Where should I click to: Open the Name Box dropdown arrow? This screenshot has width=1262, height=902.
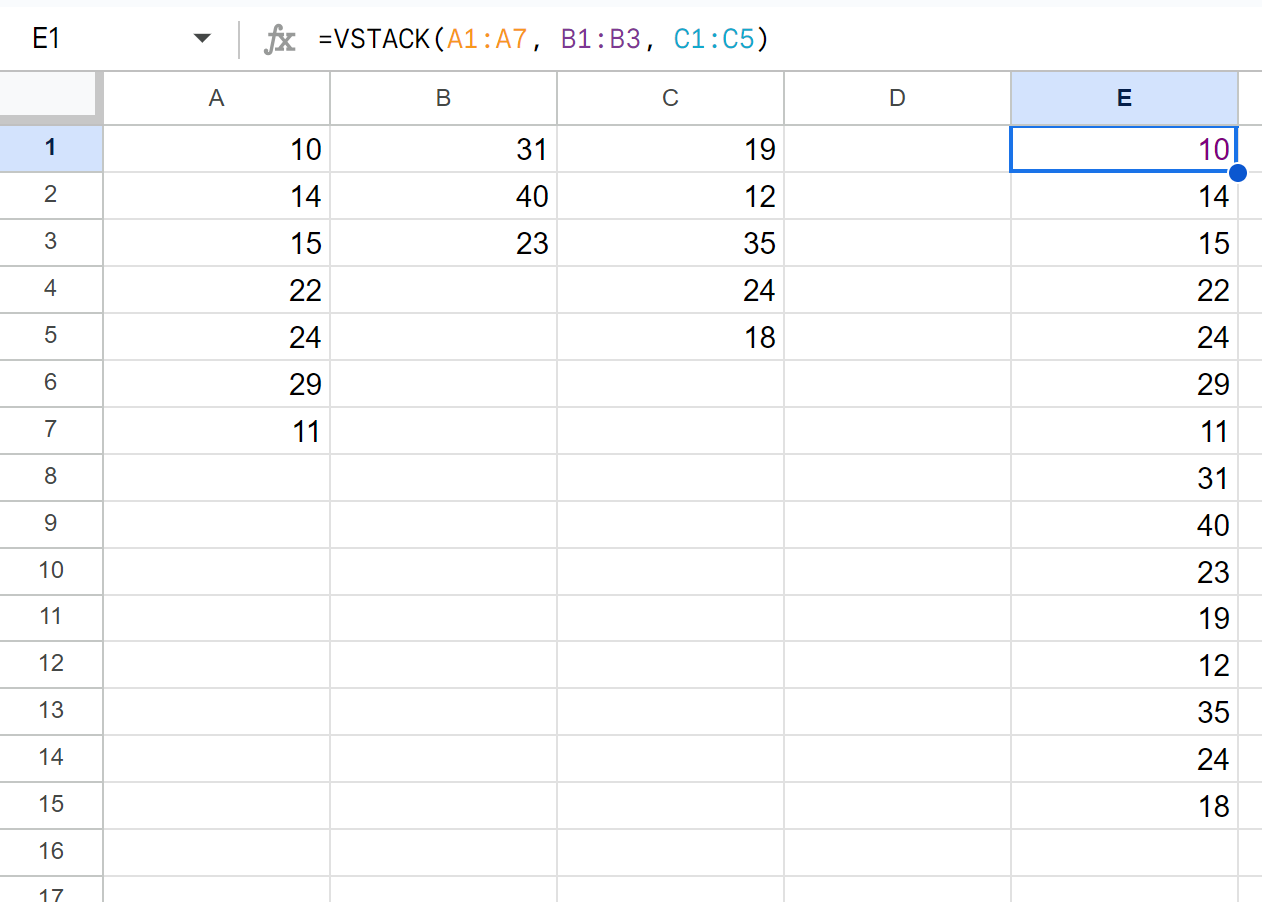(202, 37)
